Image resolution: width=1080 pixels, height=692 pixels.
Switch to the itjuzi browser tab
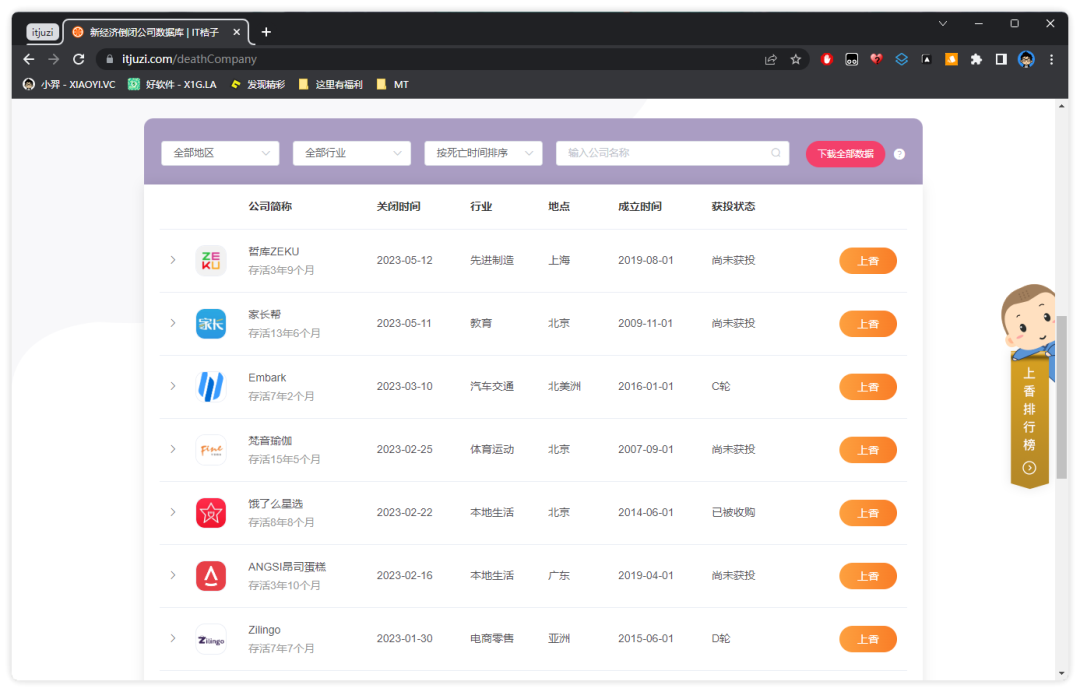(x=42, y=32)
